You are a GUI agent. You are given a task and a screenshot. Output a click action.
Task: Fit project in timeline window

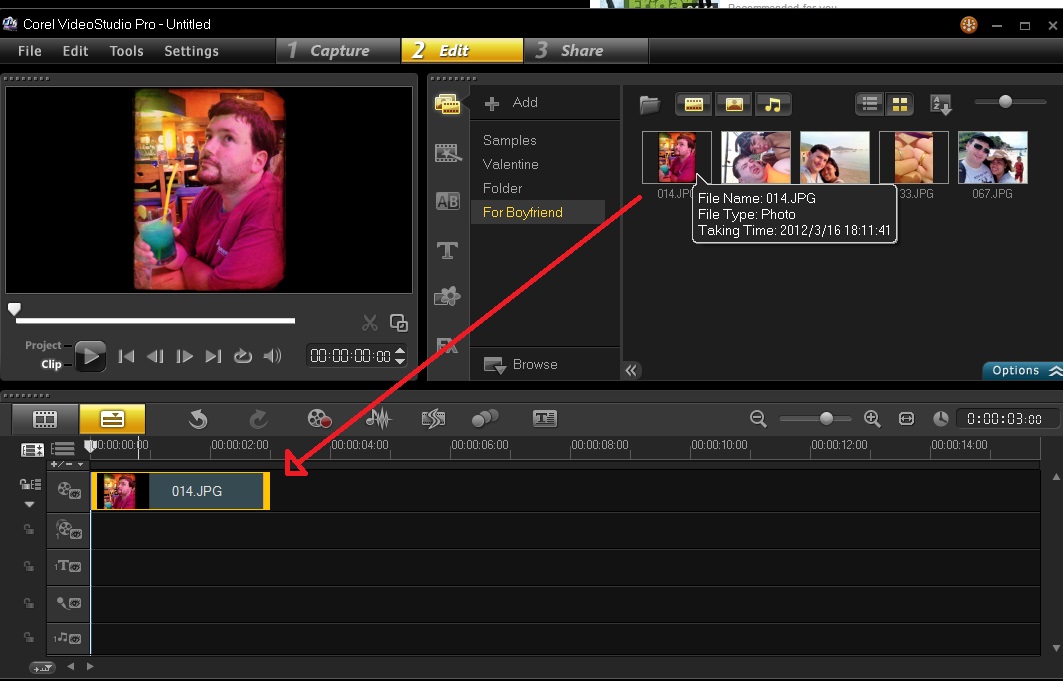click(906, 419)
